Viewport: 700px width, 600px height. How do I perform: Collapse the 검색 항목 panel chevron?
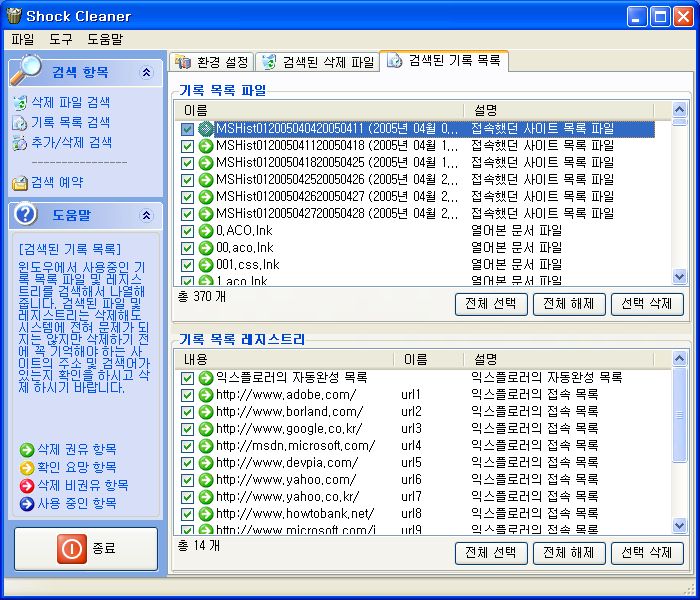[x=146, y=72]
